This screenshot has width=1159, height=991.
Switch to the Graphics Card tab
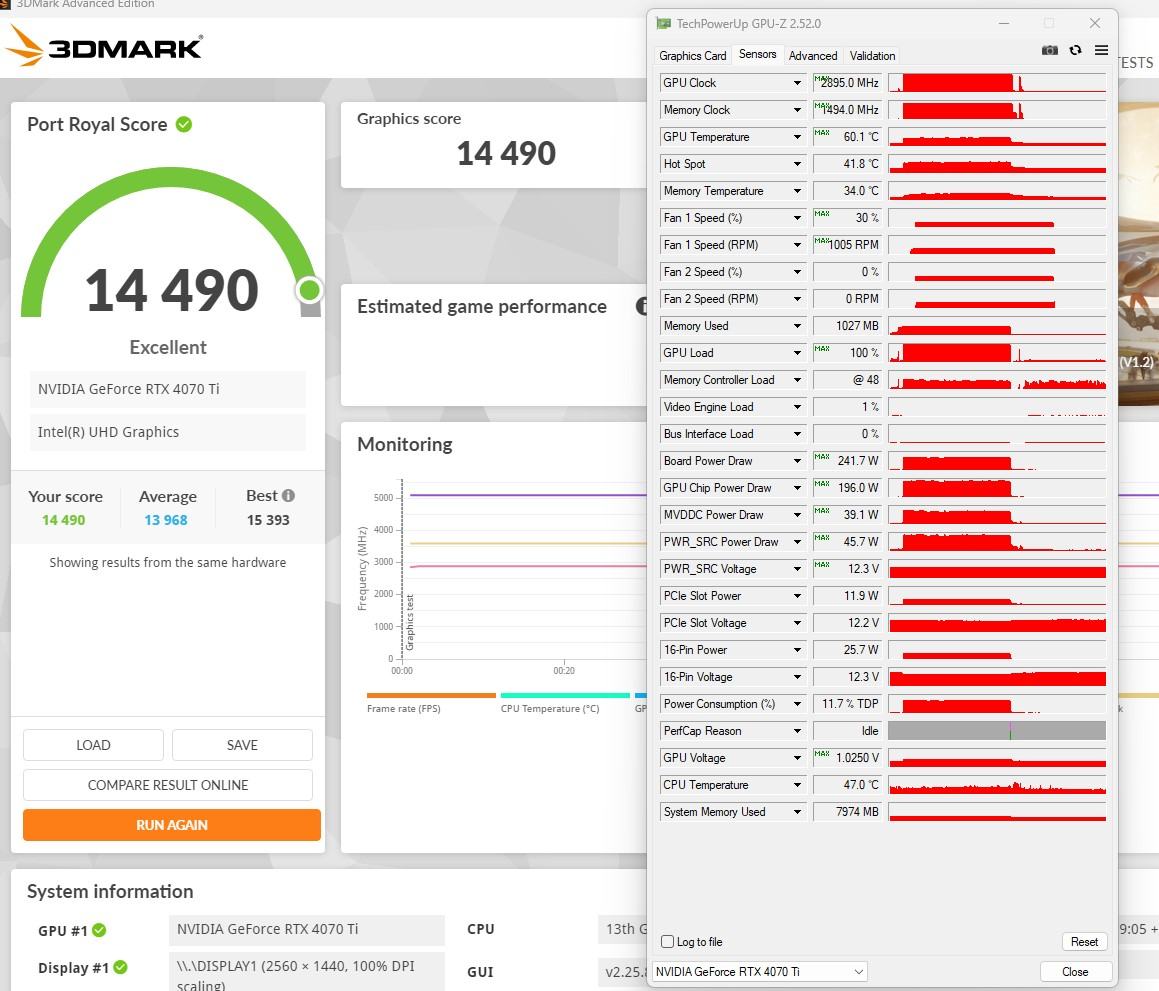click(693, 55)
